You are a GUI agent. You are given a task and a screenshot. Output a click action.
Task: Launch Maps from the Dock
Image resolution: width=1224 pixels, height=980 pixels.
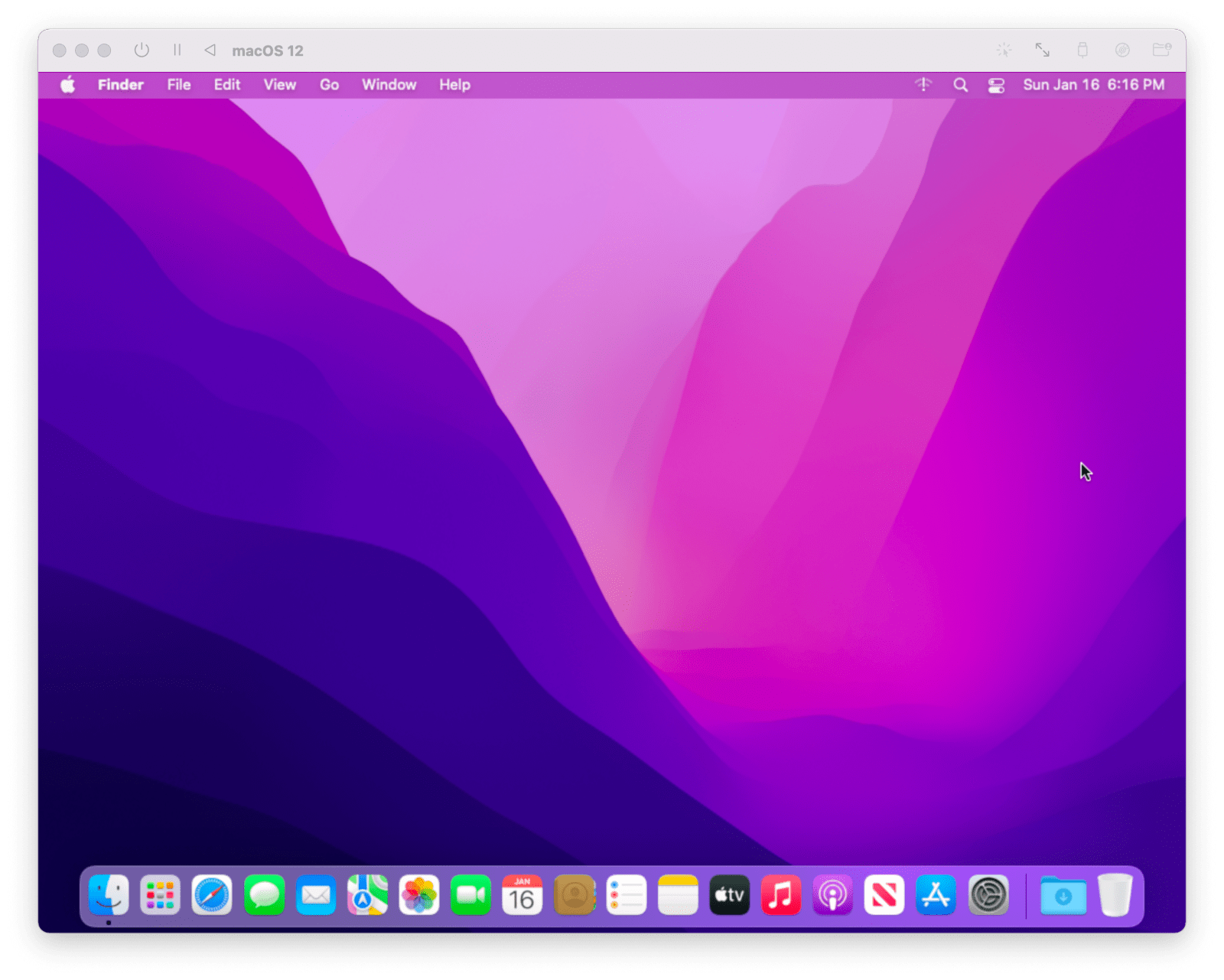click(367, 895)
